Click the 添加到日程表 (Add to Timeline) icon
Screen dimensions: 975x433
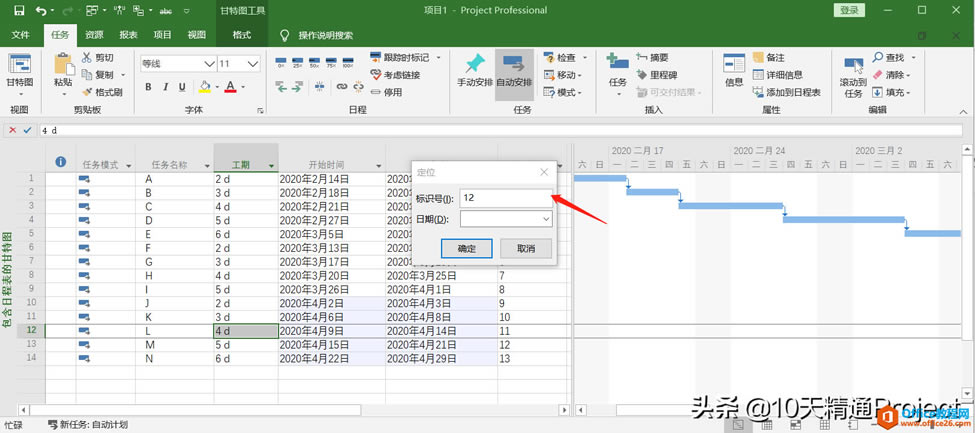[759, 92]
